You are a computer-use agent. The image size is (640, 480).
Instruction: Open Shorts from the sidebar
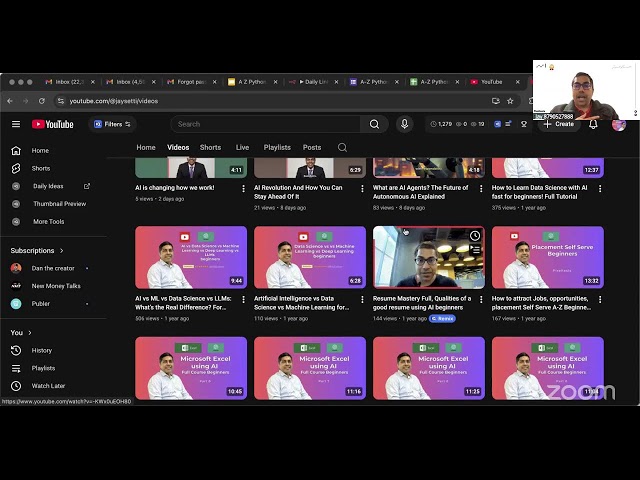click(41, 168)
